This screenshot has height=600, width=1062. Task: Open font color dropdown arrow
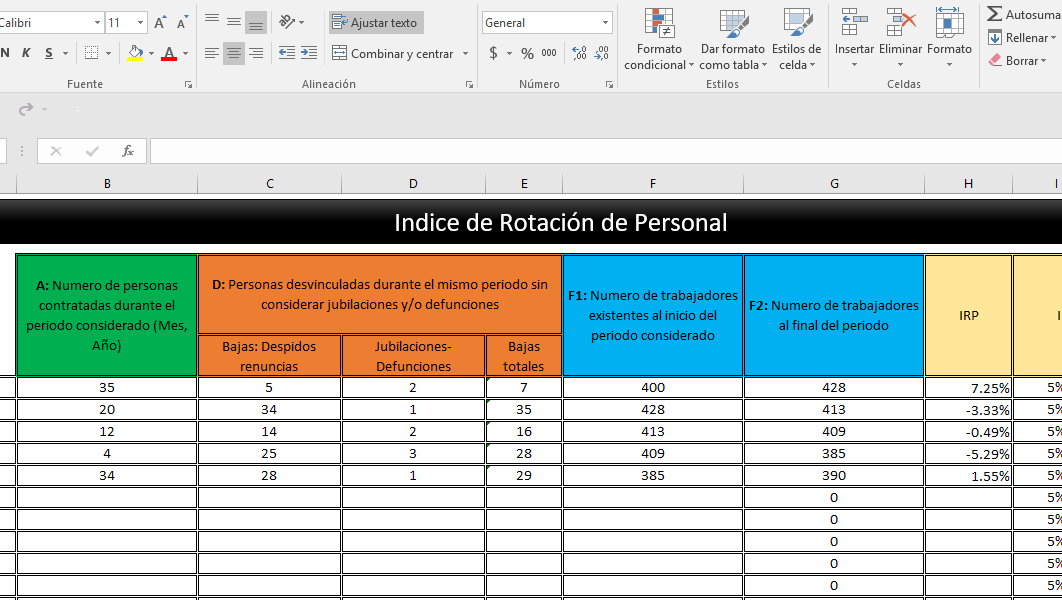pos(186,53)
